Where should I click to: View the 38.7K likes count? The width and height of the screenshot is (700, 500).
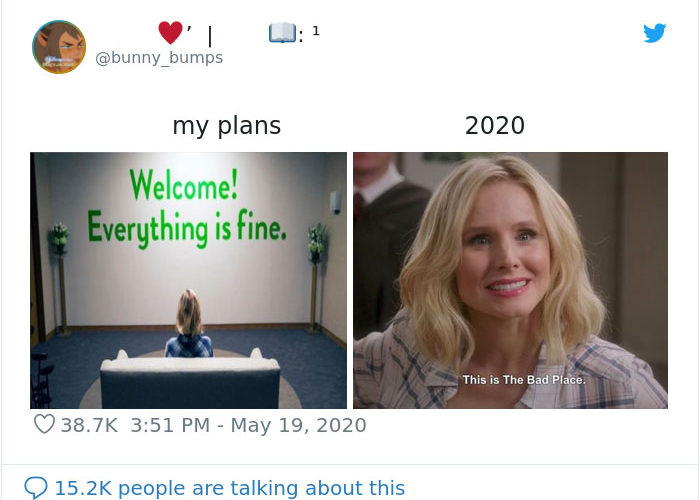point(89,425)
